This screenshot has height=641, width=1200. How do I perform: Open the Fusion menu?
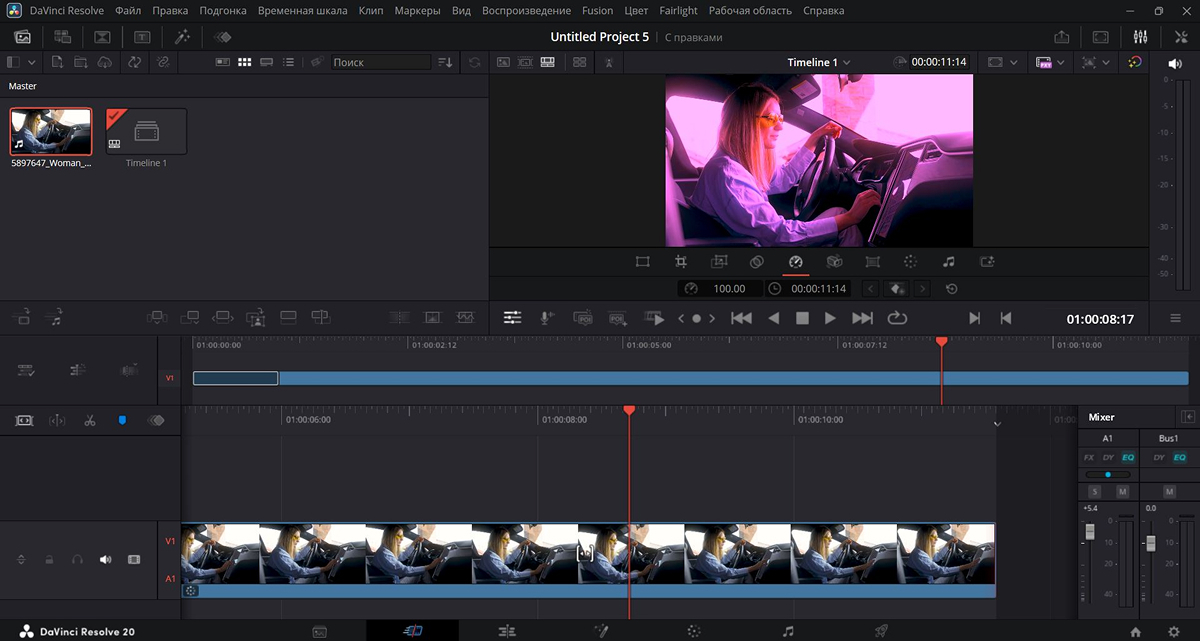point(596,11)
